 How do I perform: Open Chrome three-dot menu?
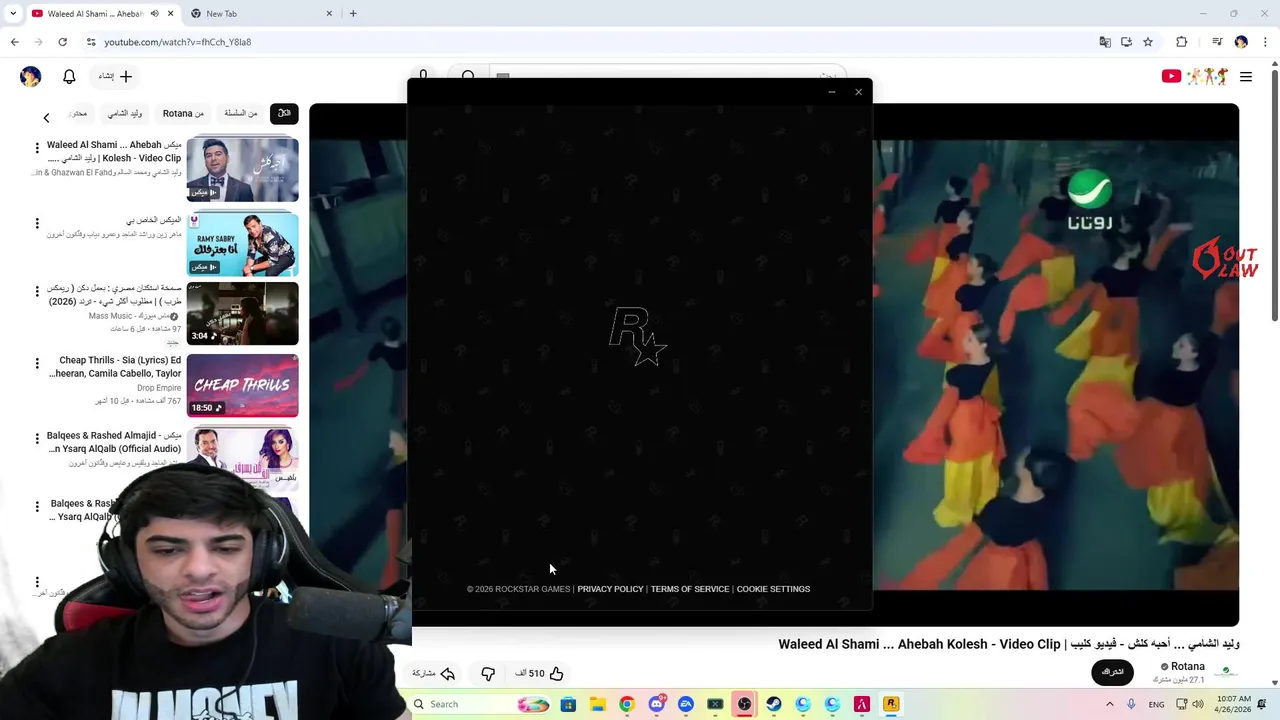(x=1265, y=42)
